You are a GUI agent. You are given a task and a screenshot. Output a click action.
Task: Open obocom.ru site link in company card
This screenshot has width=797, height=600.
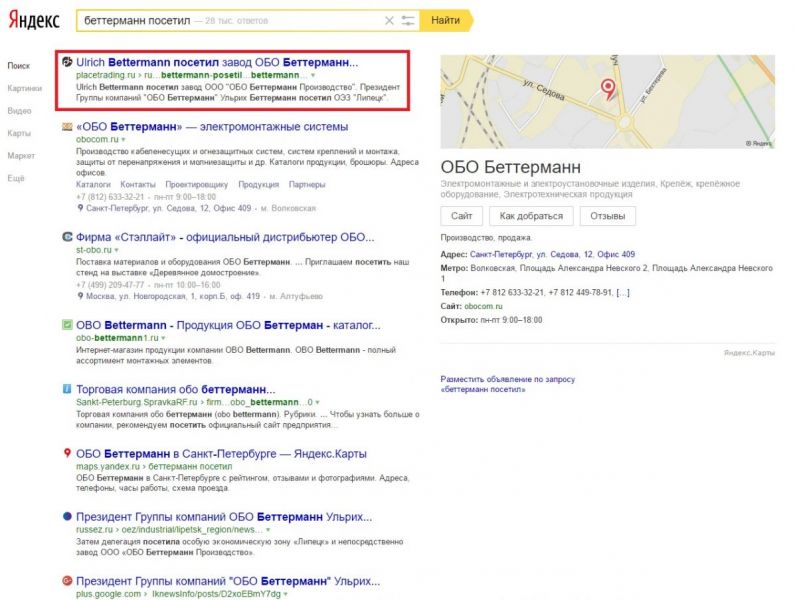(x=483, y=306)
